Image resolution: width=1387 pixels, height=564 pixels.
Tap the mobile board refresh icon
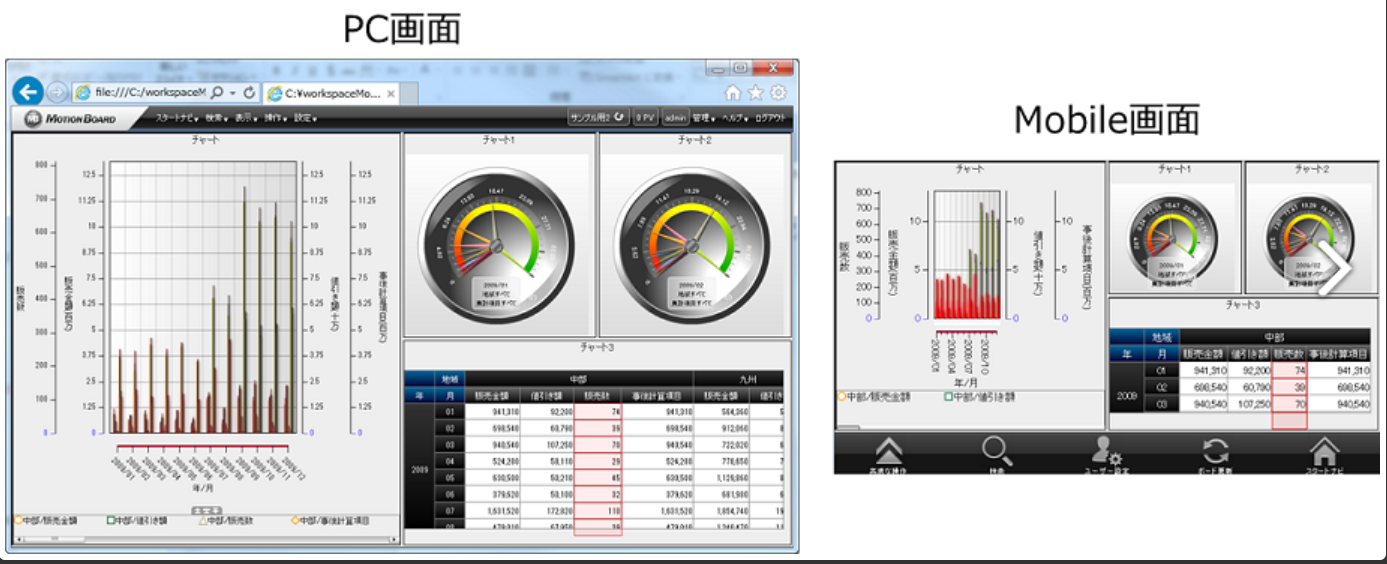[1215, 453]
